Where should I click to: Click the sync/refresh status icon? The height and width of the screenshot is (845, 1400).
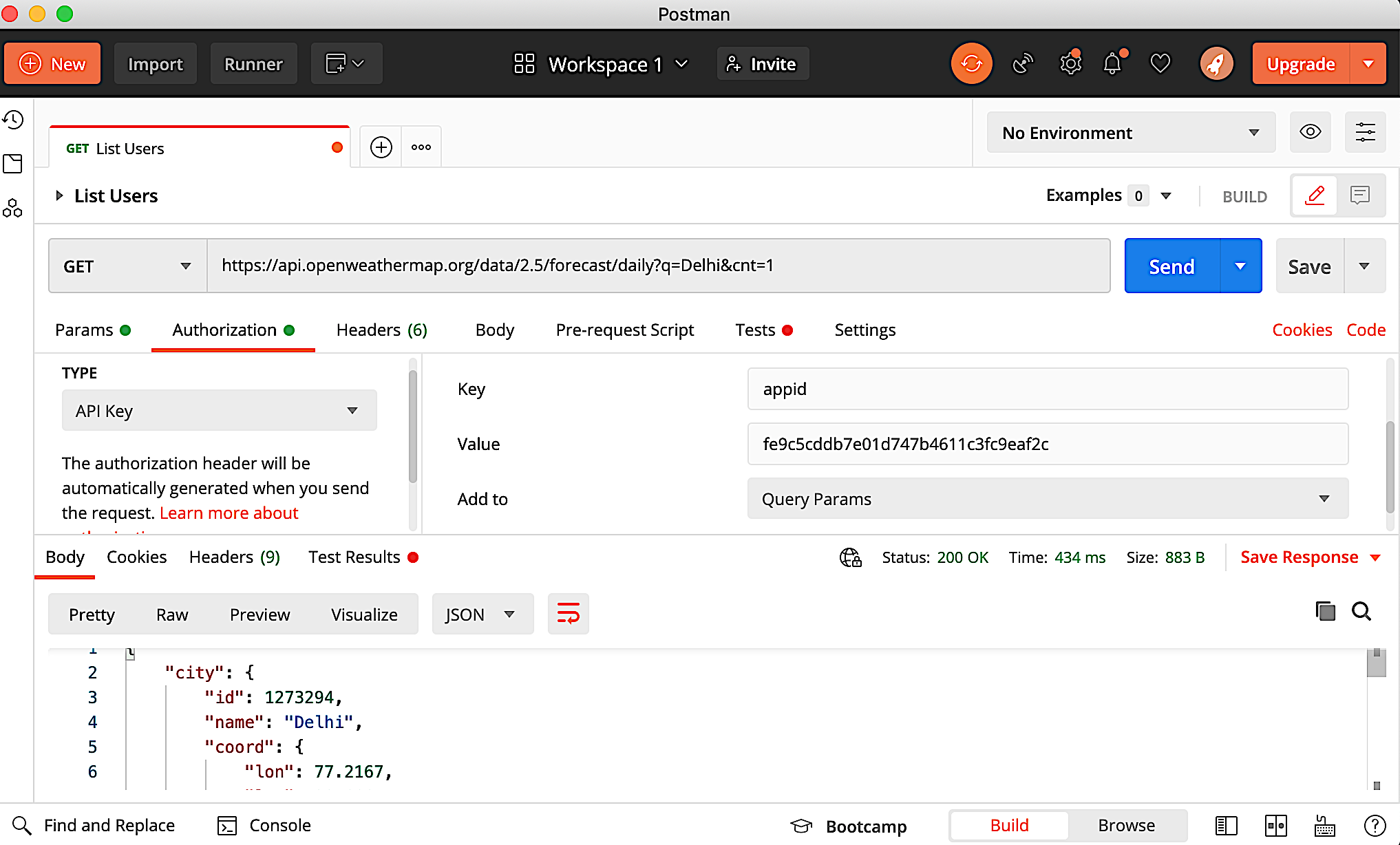click(x=971, y=63)
